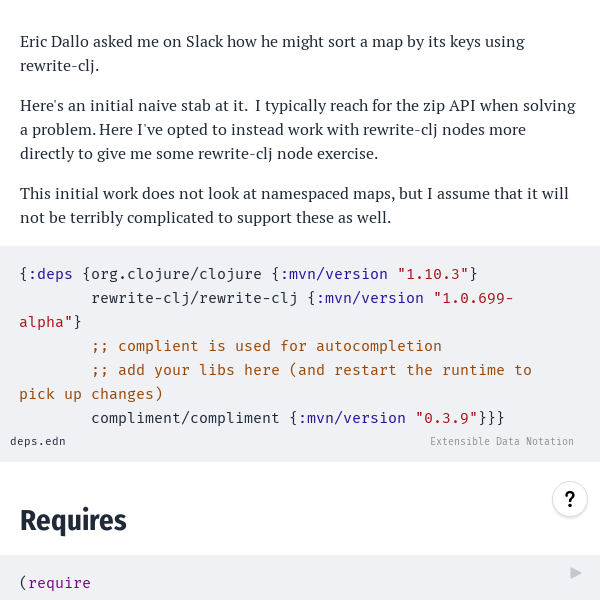600x600 pixels.
Task: Click the paragraph about the zip API
Action: click(x=298, y=129)
